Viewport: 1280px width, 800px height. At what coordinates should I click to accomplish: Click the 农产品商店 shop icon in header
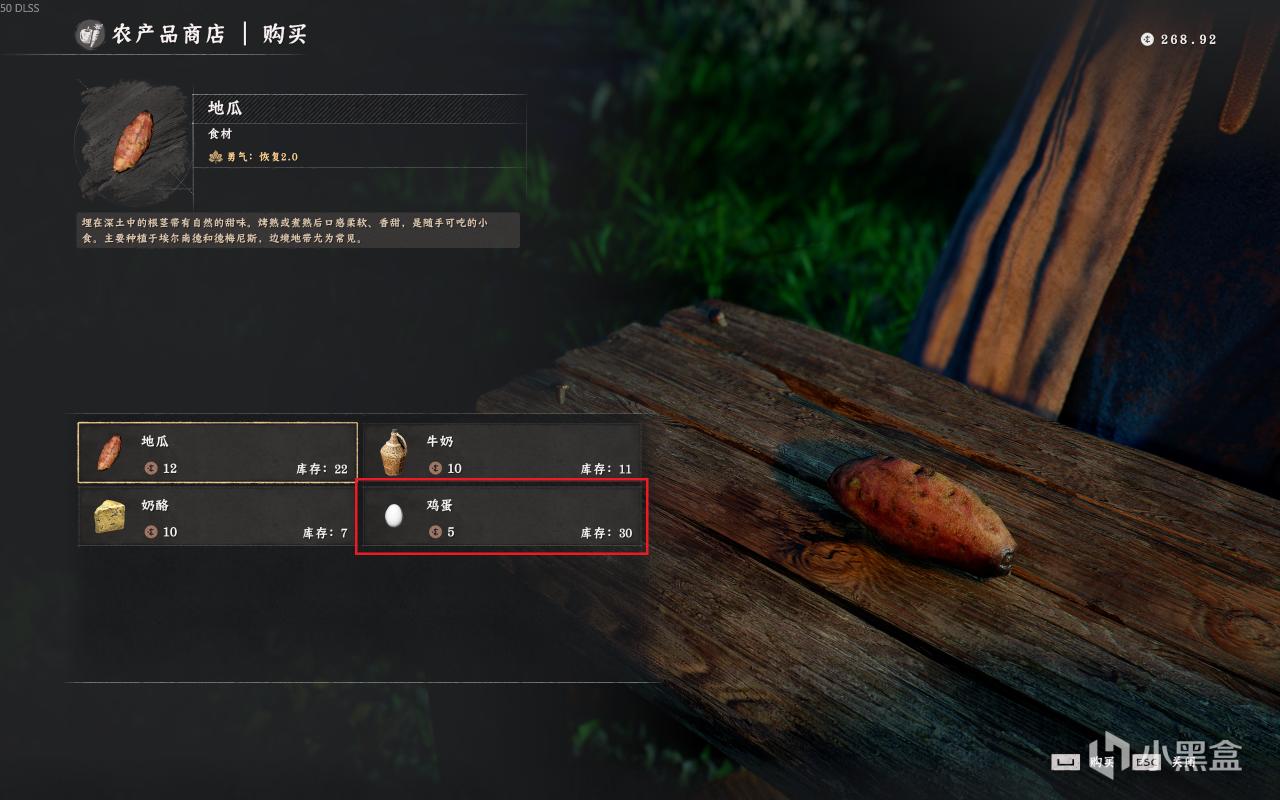click(x=91, y=35)
